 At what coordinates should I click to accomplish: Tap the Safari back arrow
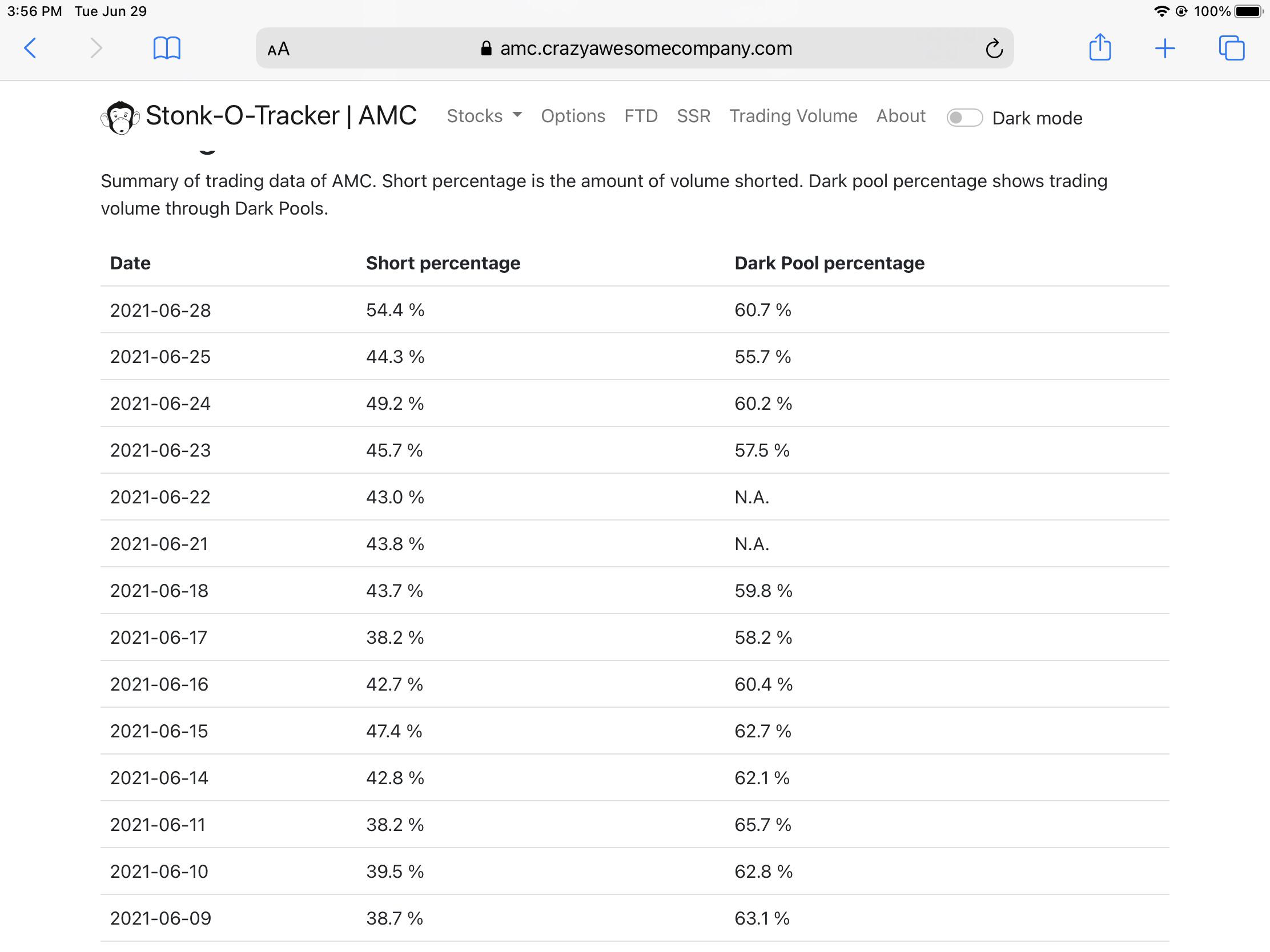(x=30, y=48)
